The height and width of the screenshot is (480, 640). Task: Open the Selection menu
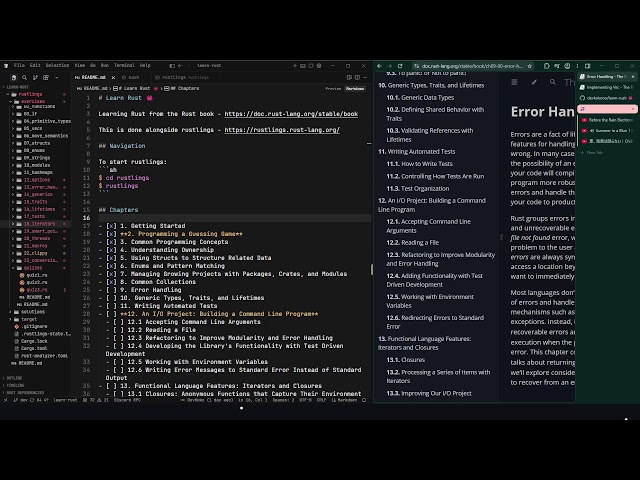[57, 65]
